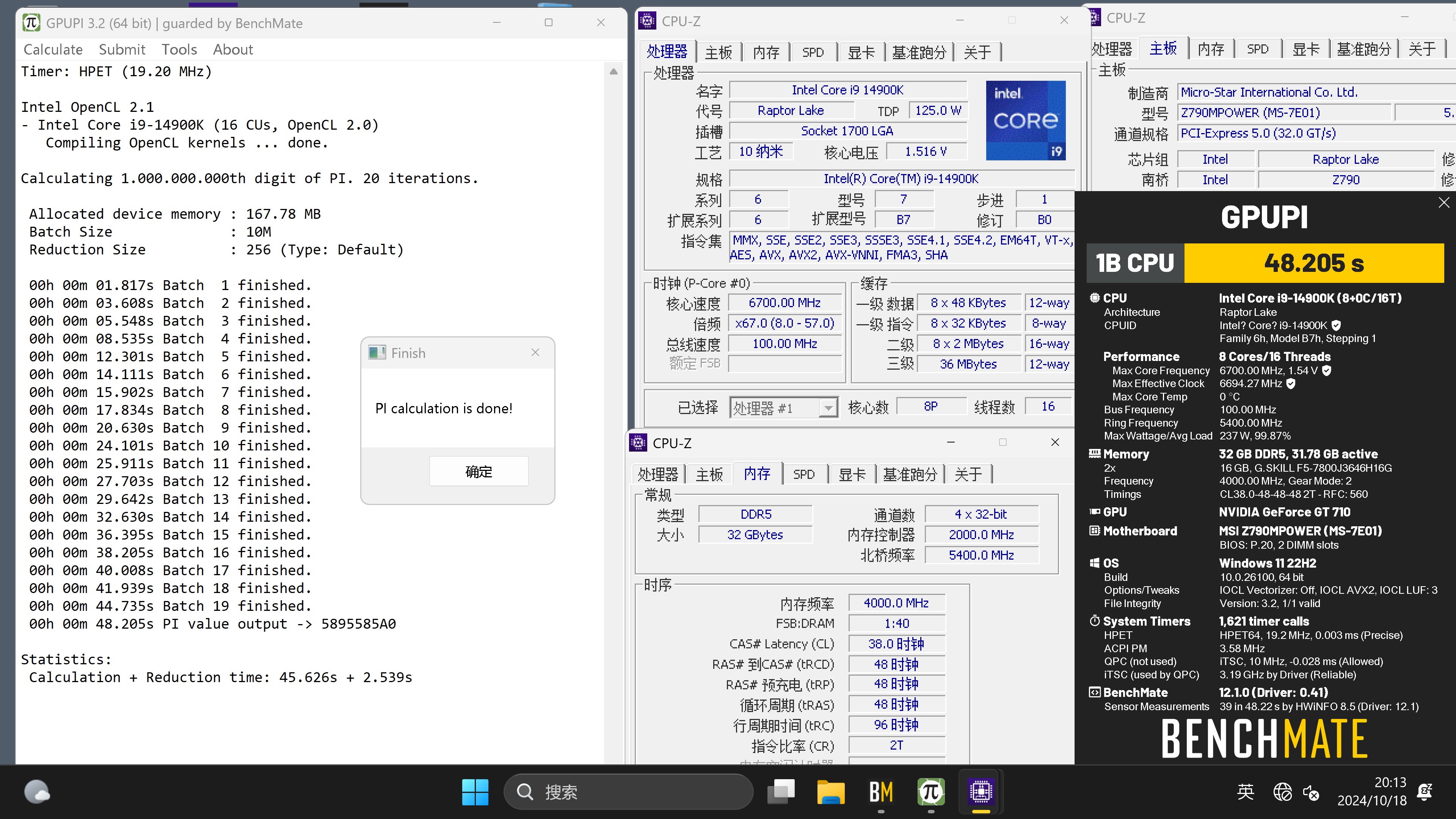The height and width of the screenshot is (819, 1456).
Task: Open the About menu in GPUPI
Action: point(233,50)
